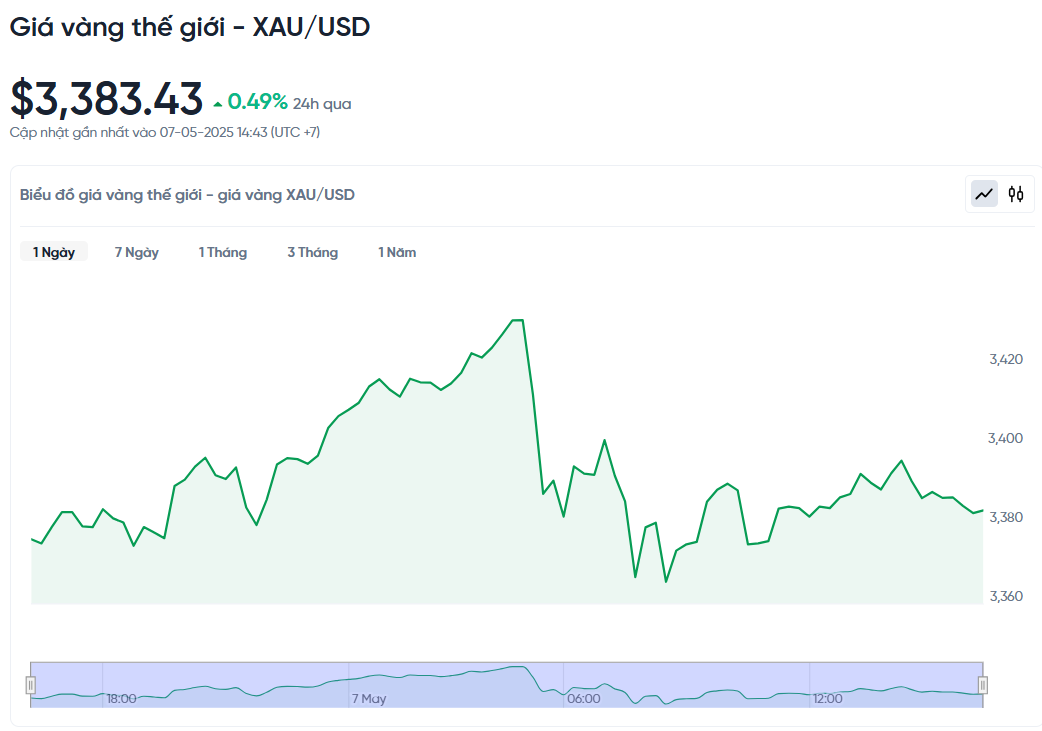Click the 3,360 price axis label
The image size is (1042, 731).
[x=1006, y=597]
